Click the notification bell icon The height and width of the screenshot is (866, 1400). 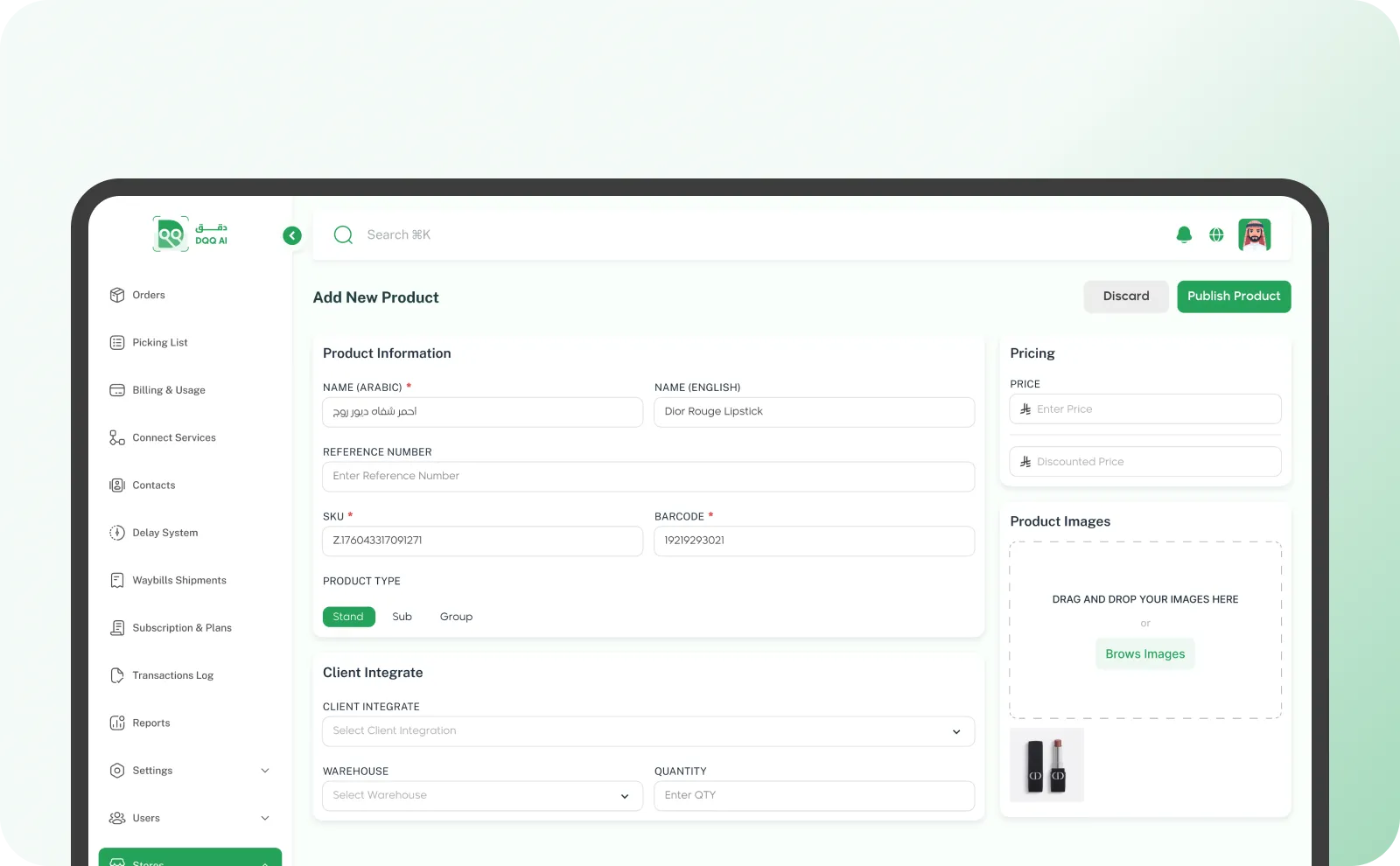pos(1184,234)
